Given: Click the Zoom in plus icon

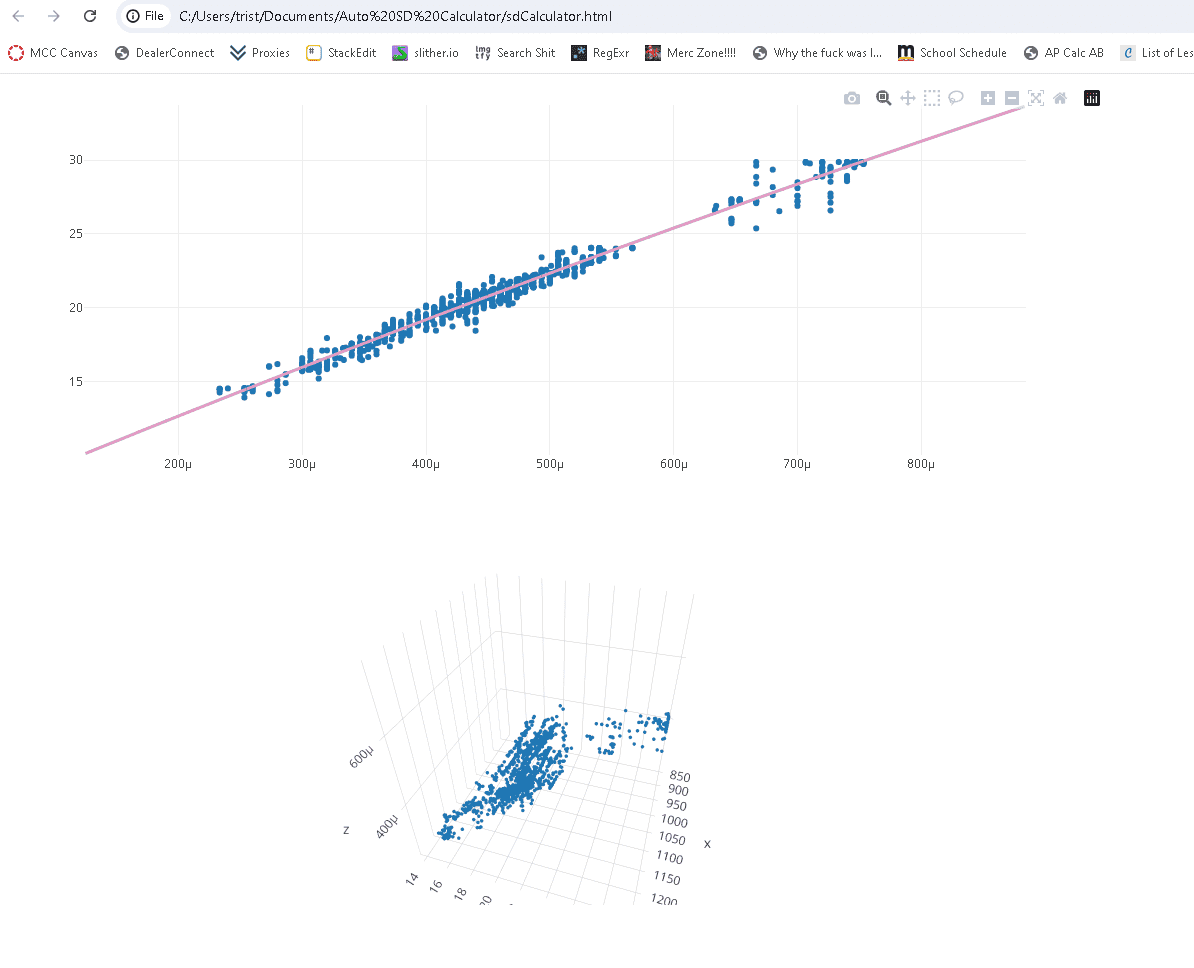Looking at the screenshot, I should (x=988, y=98).
